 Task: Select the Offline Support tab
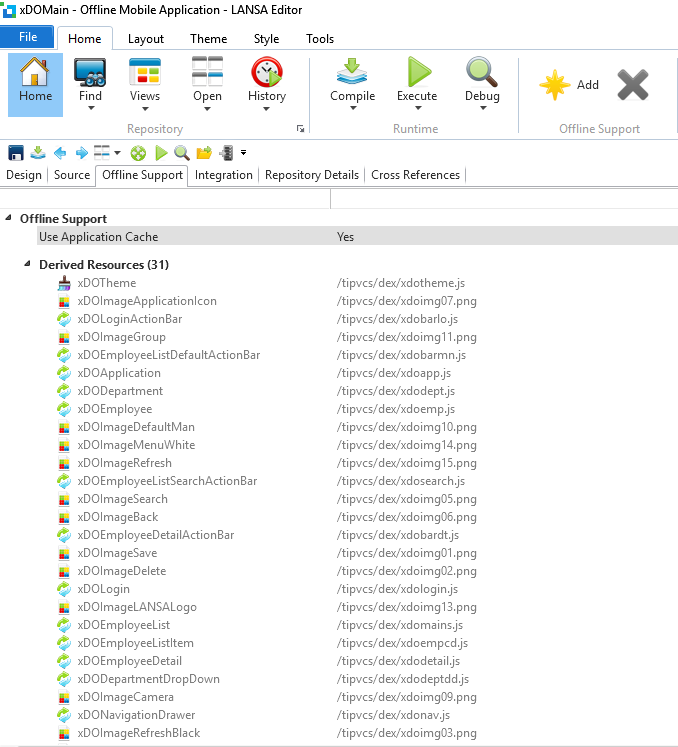pos(142,175)
